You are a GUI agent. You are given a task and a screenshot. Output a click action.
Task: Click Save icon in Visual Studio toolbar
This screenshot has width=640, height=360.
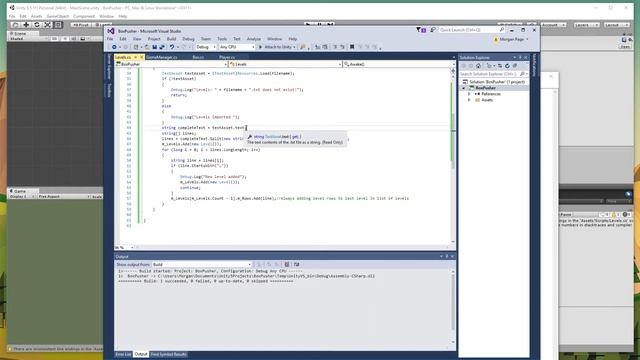tap(154, 47)
